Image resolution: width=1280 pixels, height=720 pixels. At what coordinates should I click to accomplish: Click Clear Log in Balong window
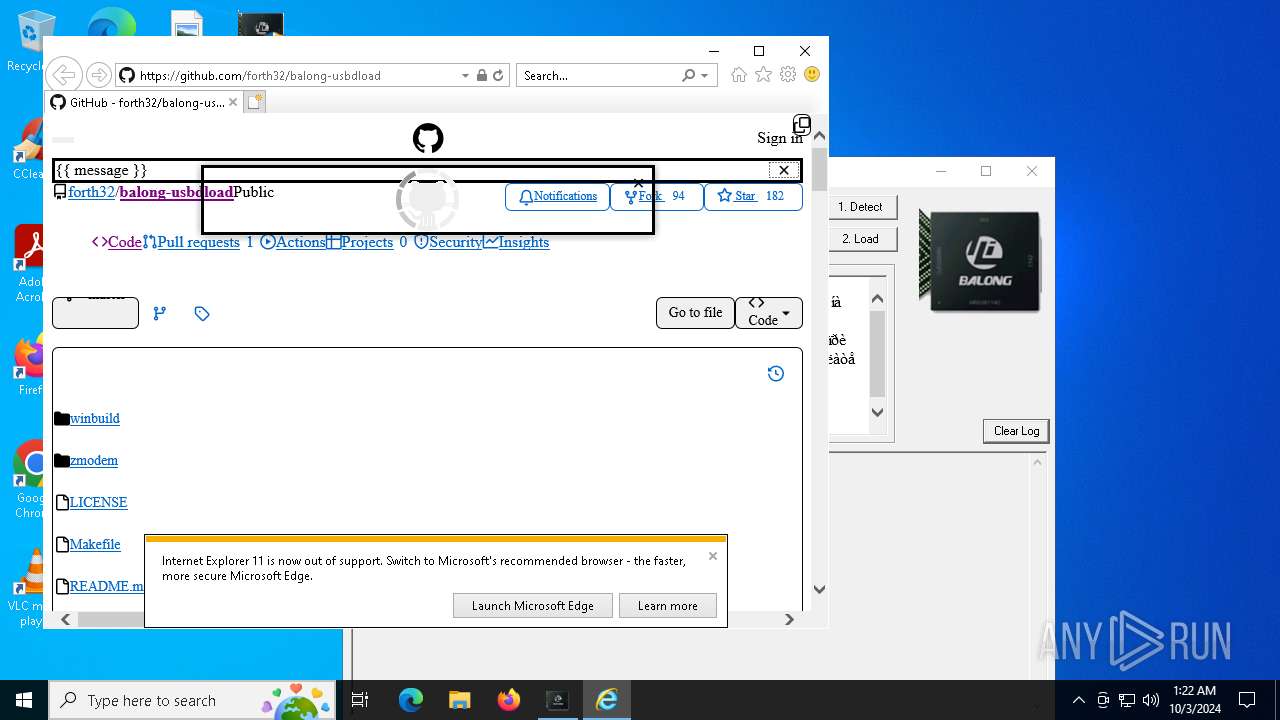tap(1016, 431)
